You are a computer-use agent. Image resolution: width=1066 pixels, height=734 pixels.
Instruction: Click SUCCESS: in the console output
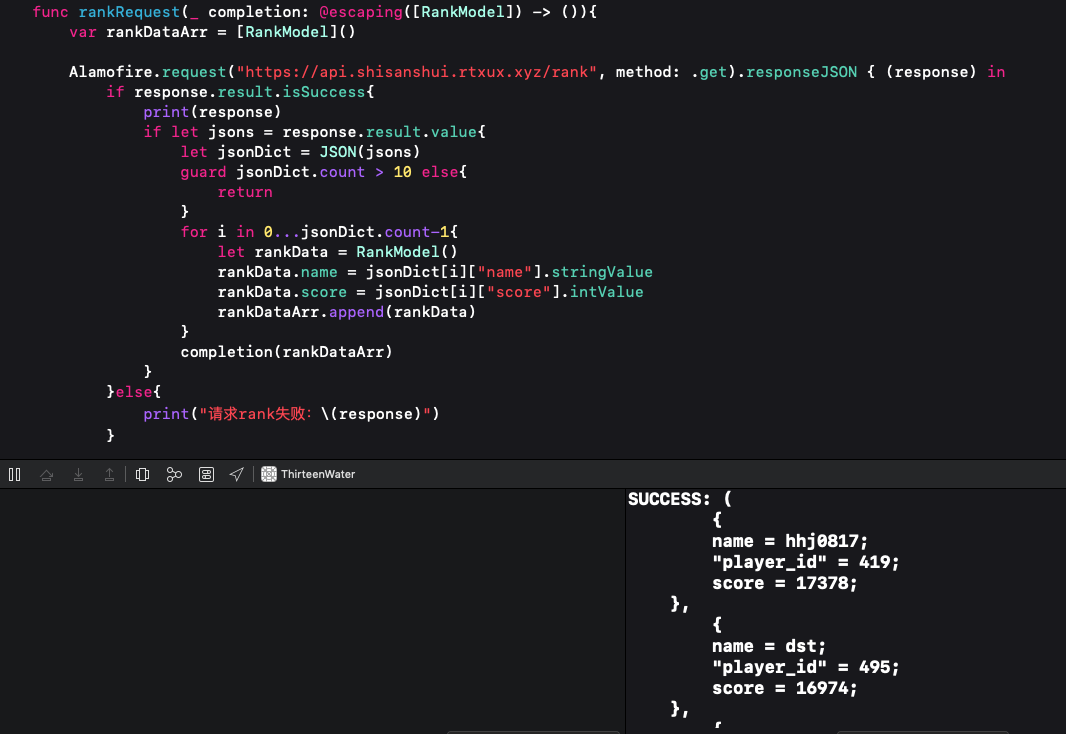[669, 499]
